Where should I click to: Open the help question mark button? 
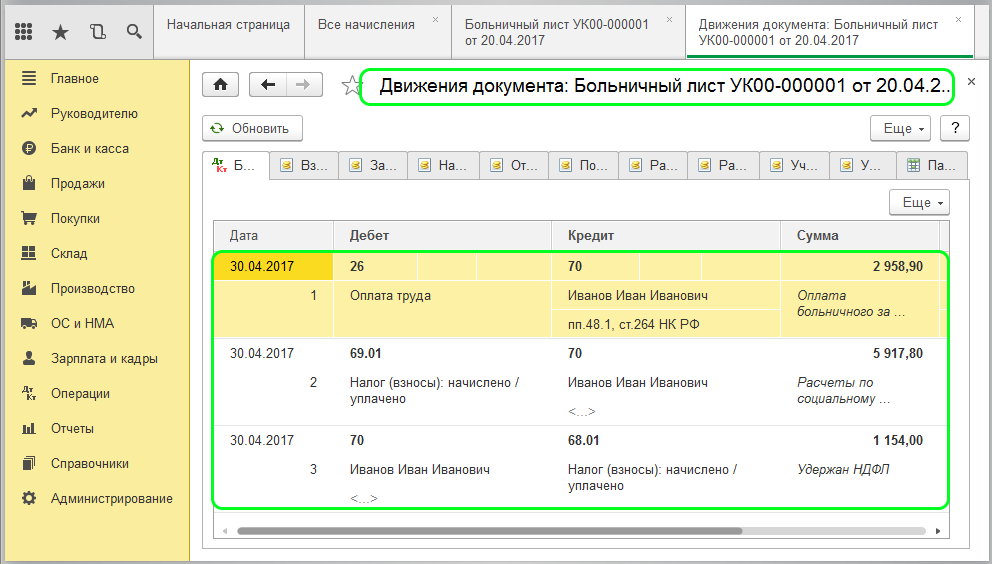(x=955, y=128)
